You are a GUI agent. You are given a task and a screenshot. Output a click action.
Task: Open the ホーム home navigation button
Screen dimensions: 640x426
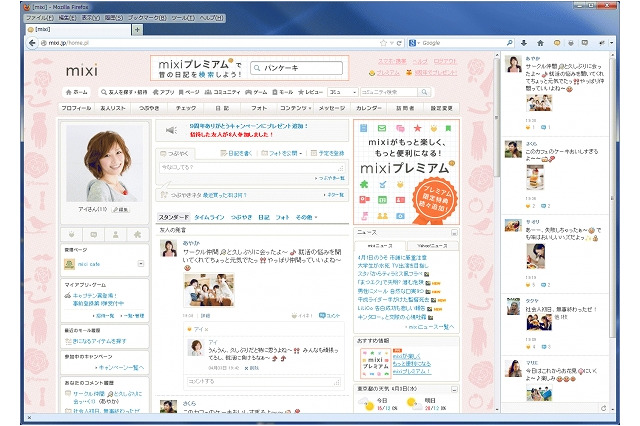(77, 92)
